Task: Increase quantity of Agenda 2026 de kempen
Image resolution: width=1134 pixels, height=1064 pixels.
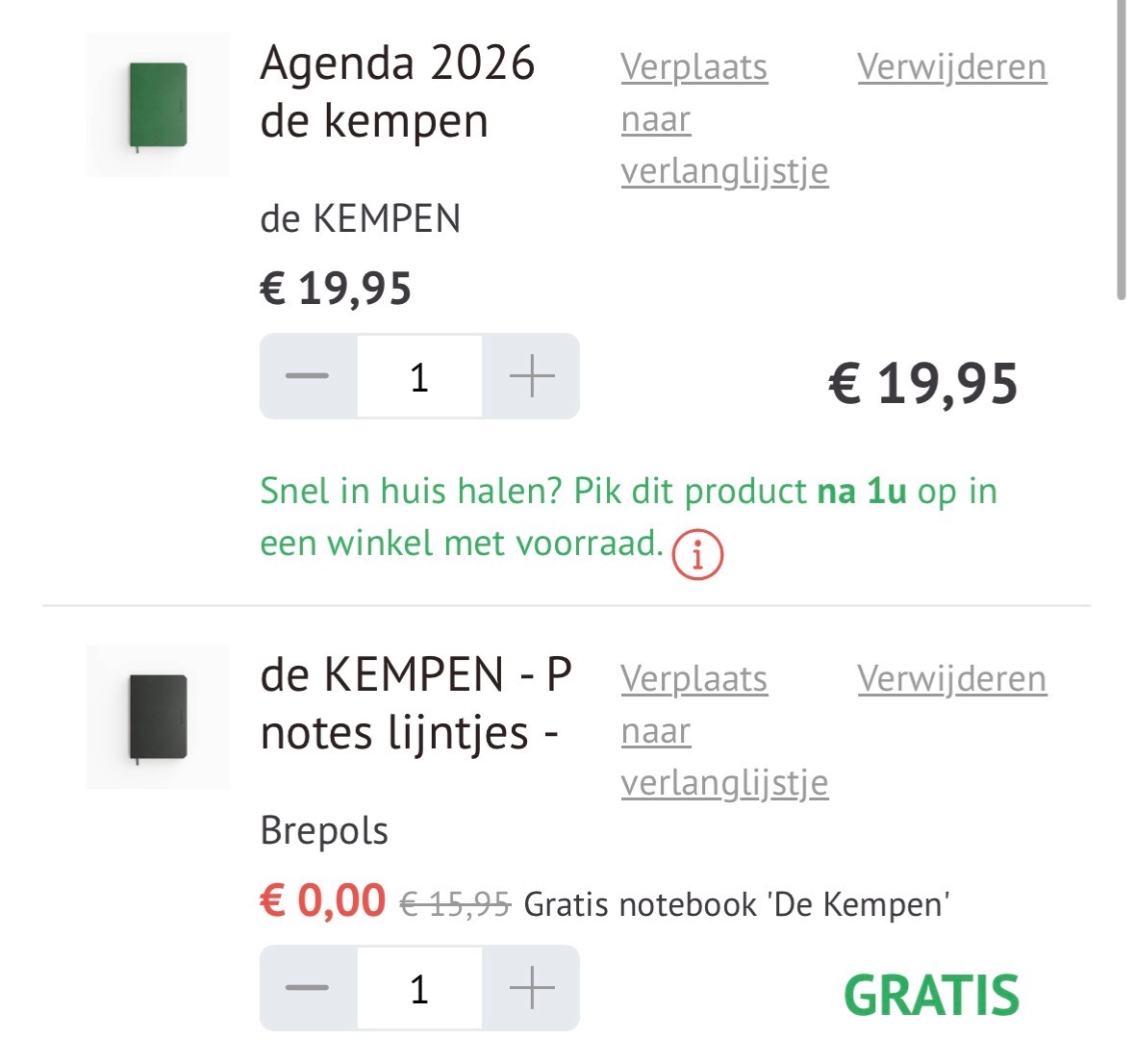Action: pos(532,376)
